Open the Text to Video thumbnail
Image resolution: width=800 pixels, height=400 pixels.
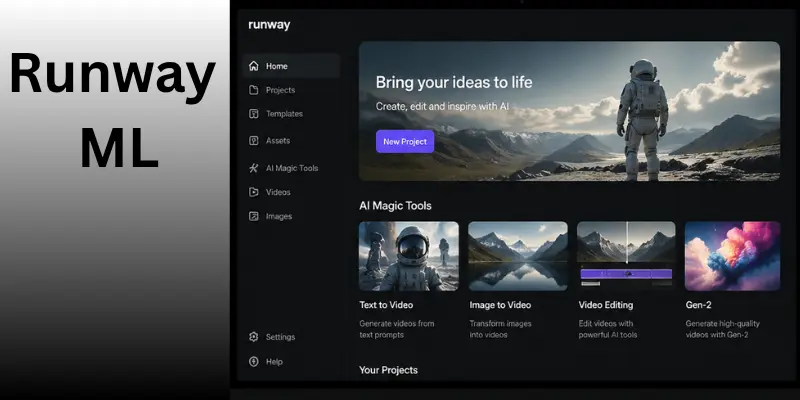point(409,256)
